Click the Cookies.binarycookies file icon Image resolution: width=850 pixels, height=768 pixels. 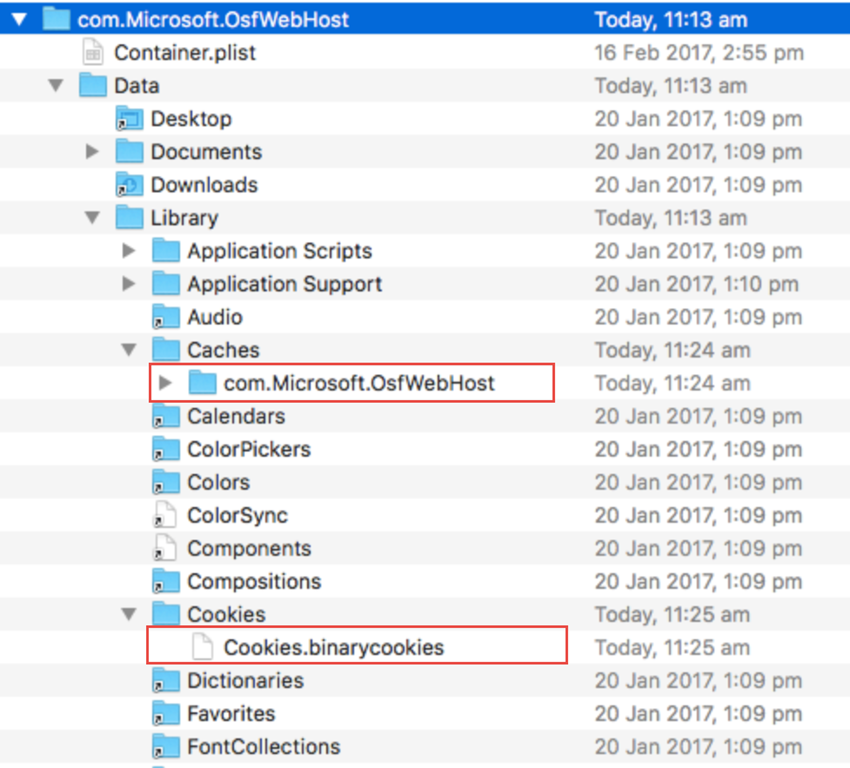[x=202, y=647]
